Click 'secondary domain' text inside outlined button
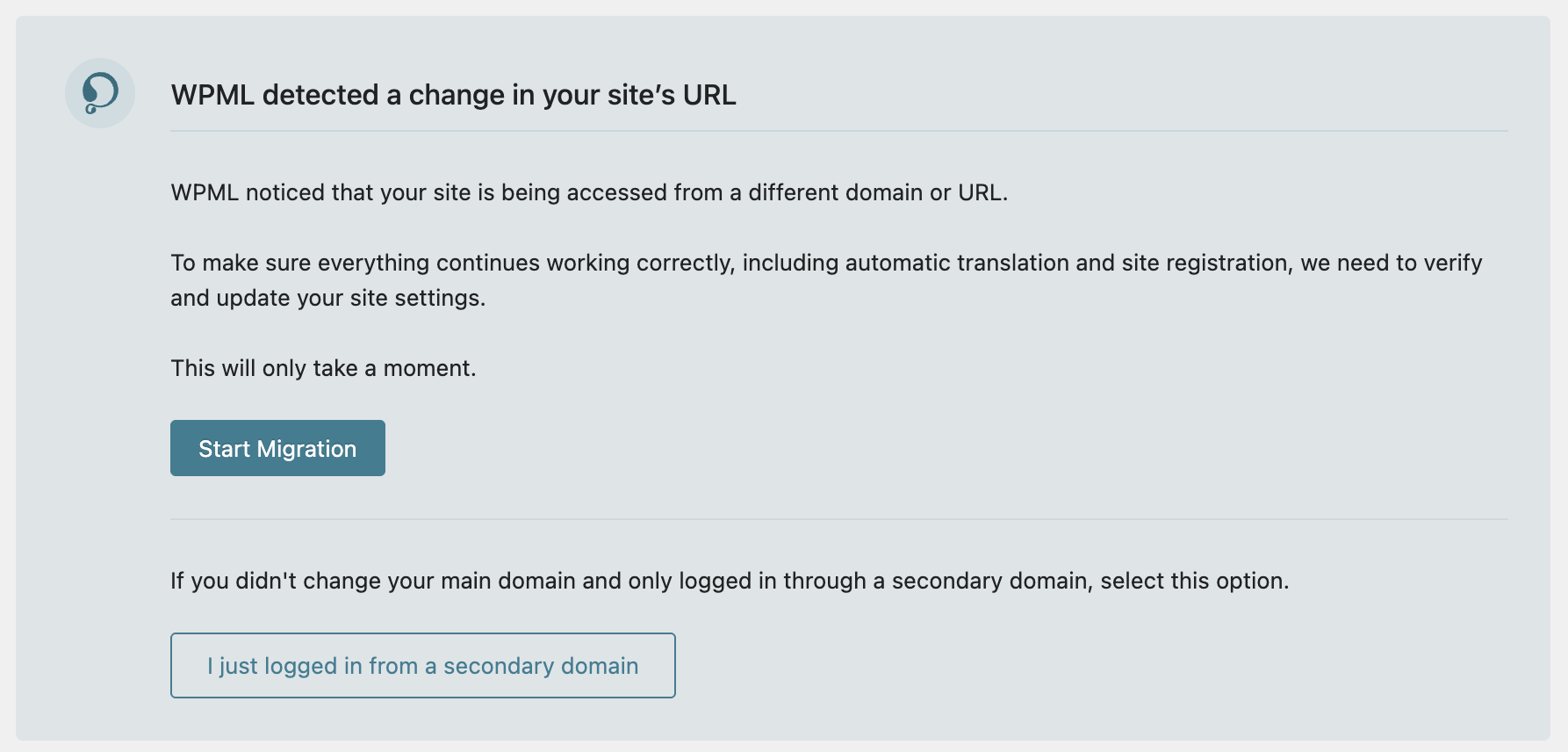This screenshot has height=752, width=1568. [x=540, y=666]
